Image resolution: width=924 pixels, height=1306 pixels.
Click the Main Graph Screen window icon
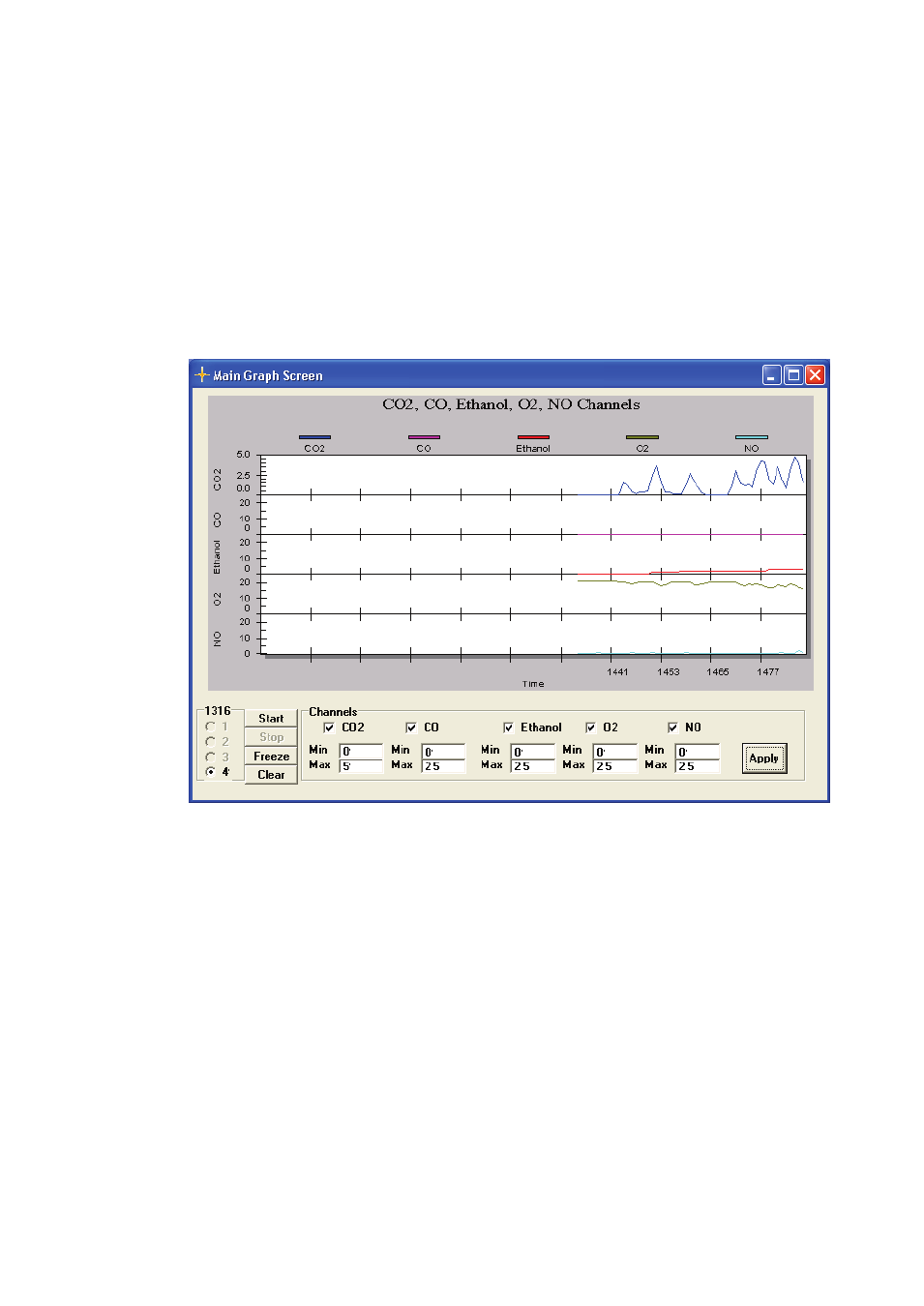pyautogui.click(x=201, y=374)
